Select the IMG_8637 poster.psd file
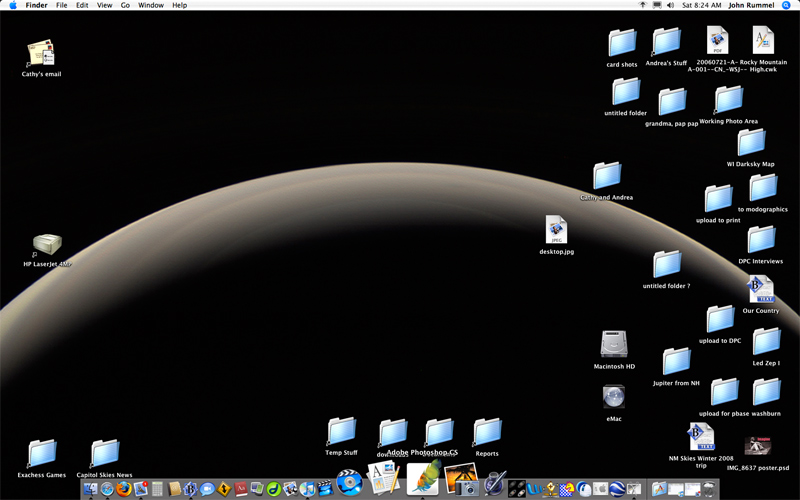The height and width of the screenshot is (500, 800). 758,446
